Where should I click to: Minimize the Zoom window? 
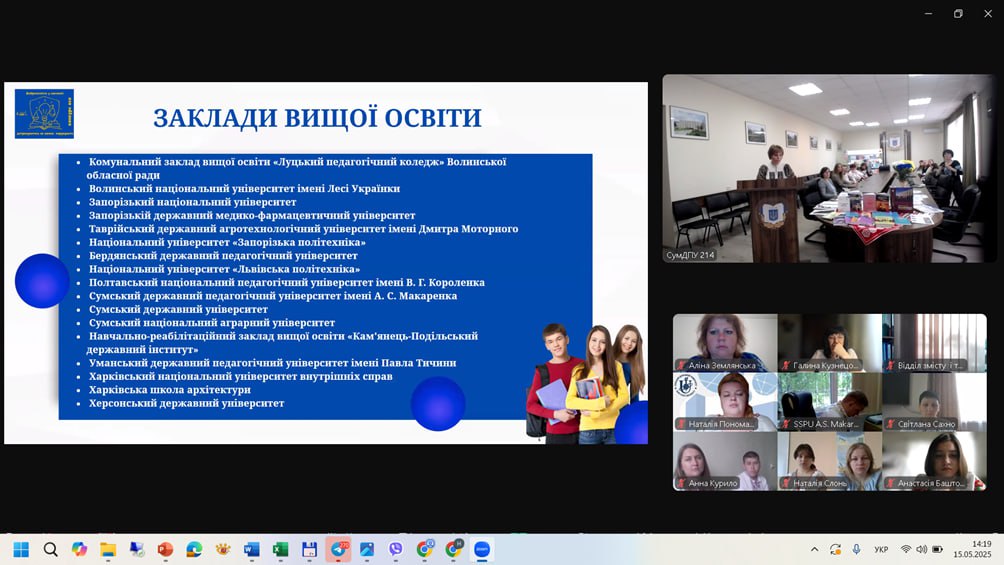(928, 13)
